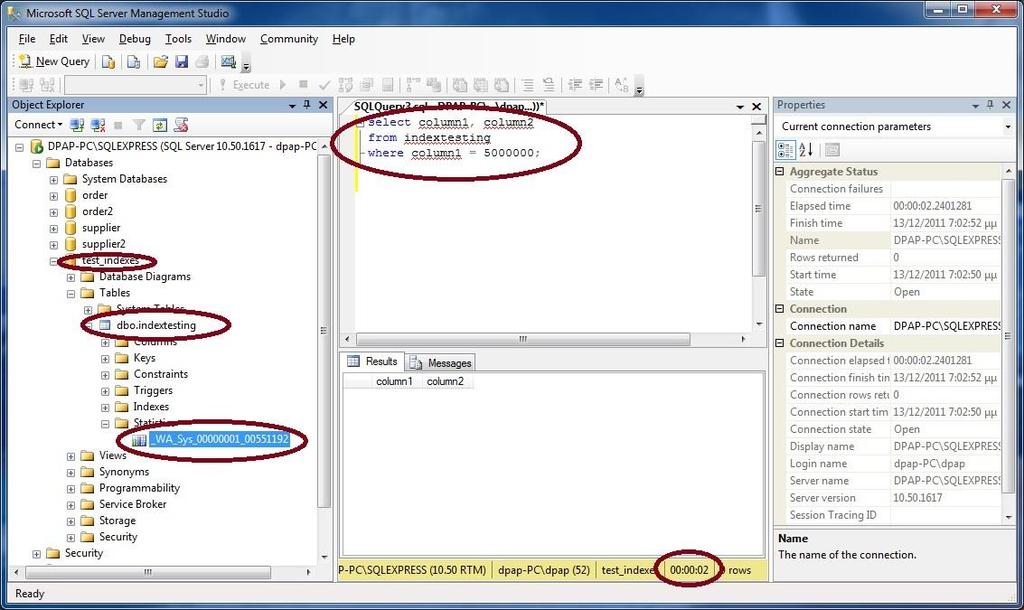Select the Keys folder in the tree
Image resolution: width=1024 pixels, height=610 pixels.
(x=144, y=358)
